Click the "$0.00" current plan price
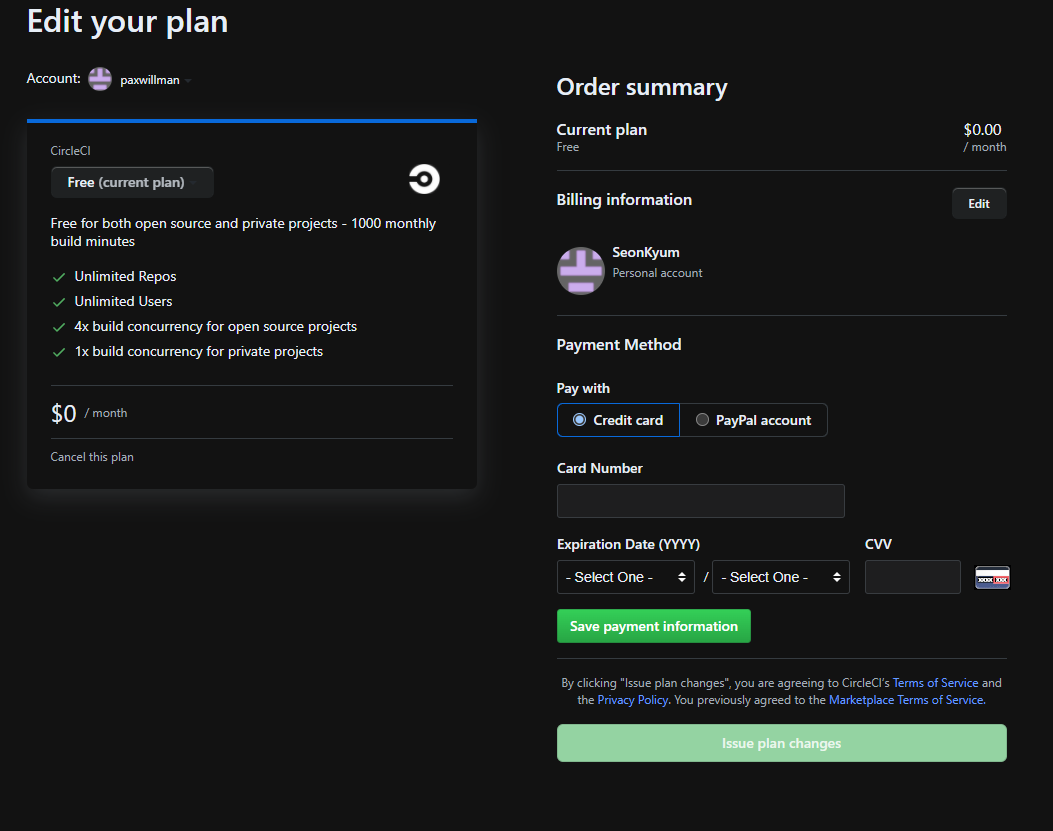This screenshot has height=831, width=1053. pyautogui.click(x=982, y=130)
